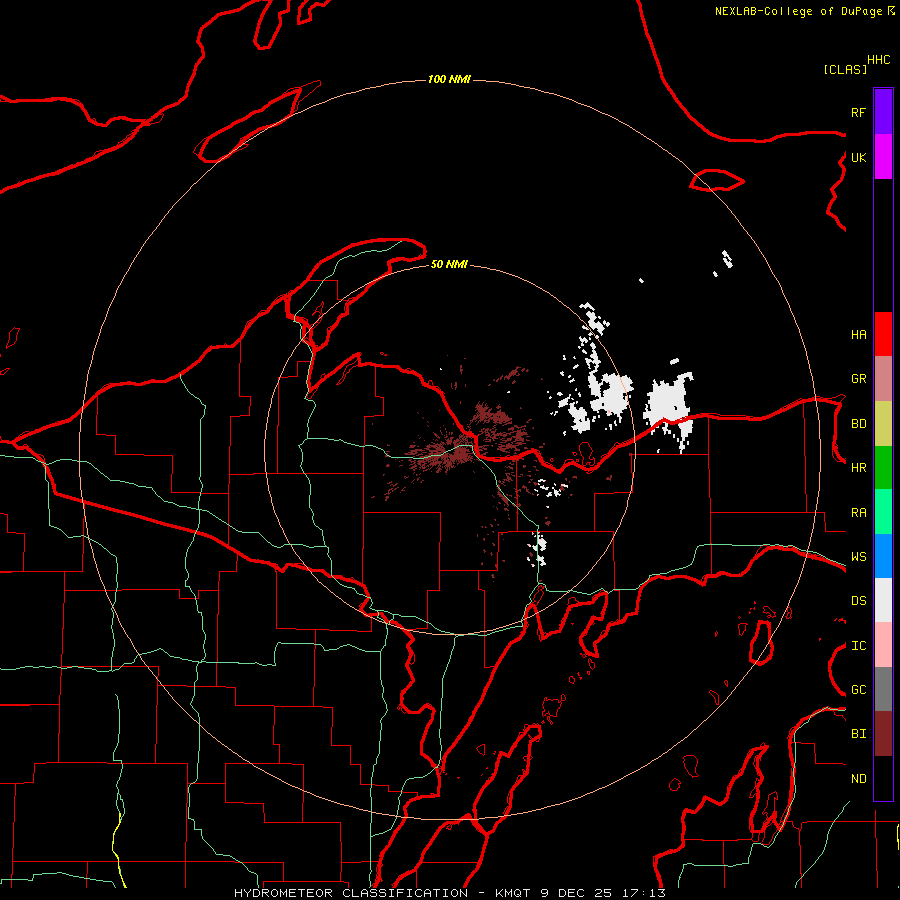Click the 100 NMI range ring label

(x=449, y=79)
